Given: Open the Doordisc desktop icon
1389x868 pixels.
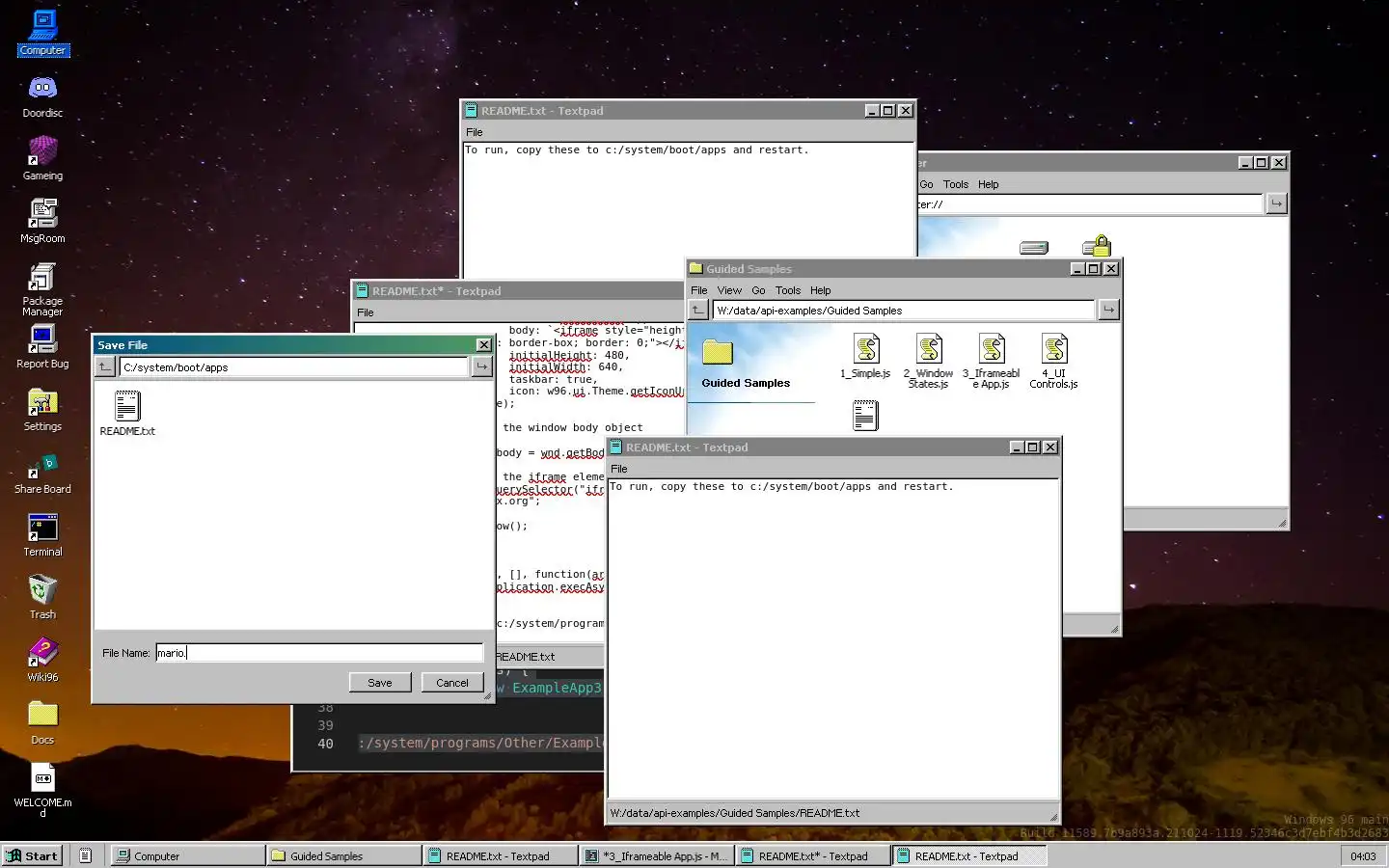Looking at the screenshot, I should (42, 96).
